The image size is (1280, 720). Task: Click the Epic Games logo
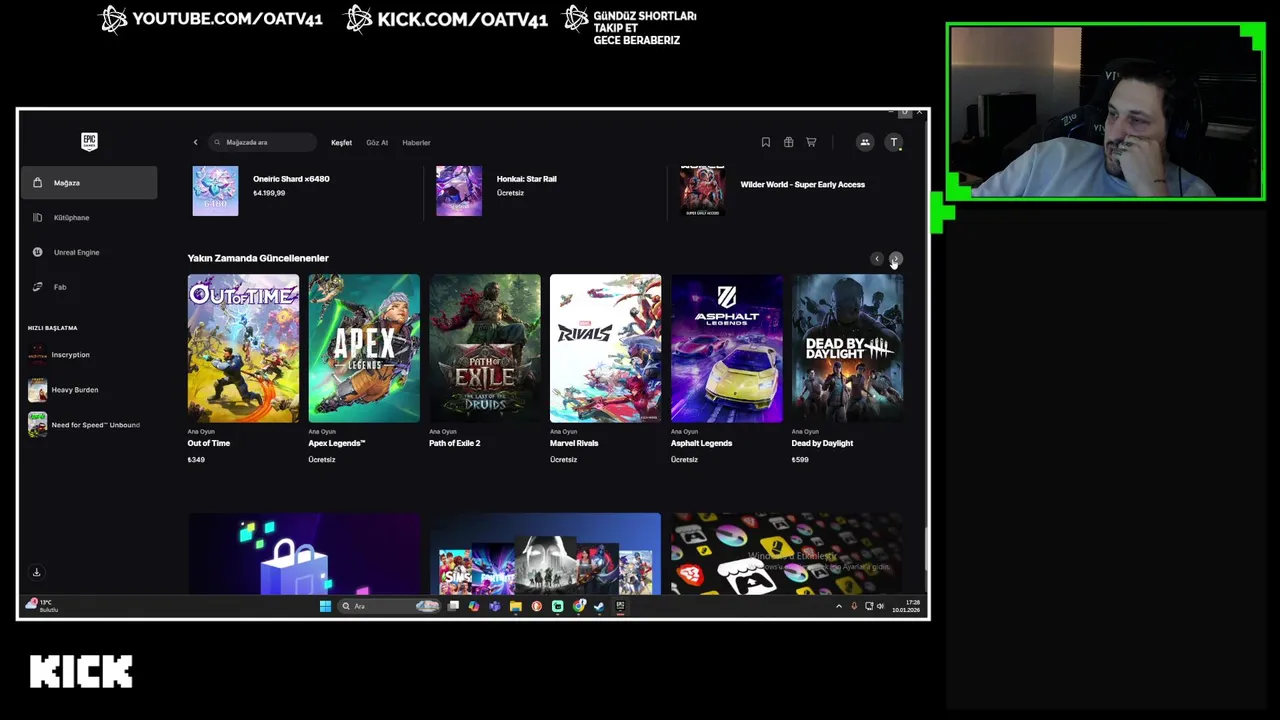[89, 141]
